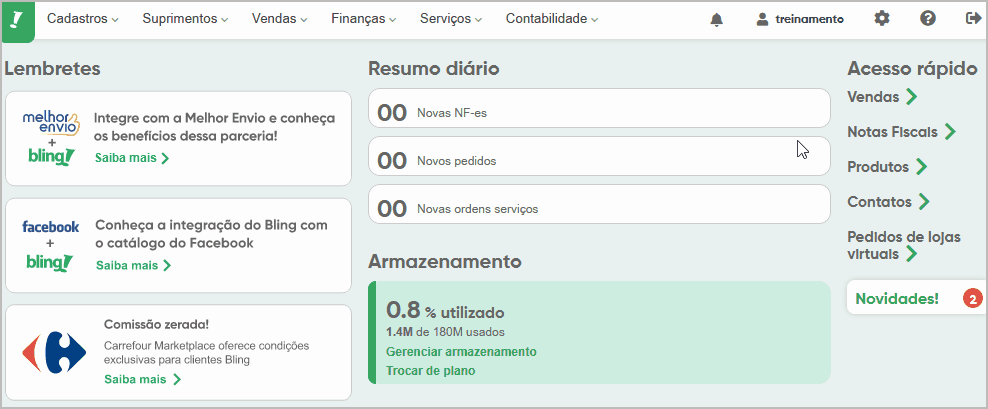The image size is (988, 409).
Task: Click the Facebook plus Bling logo
Action: 50,245
